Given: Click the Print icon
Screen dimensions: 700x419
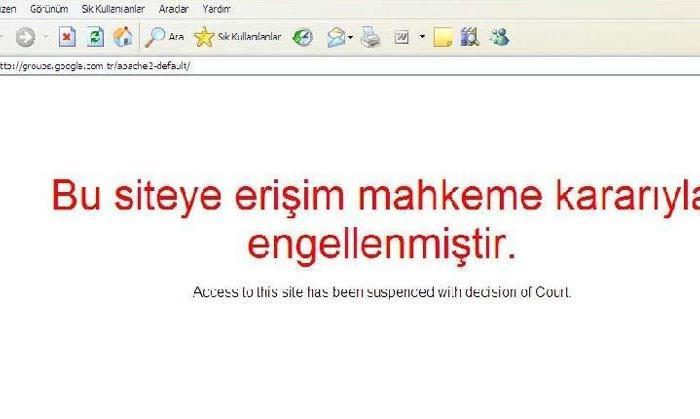Looking at the screenshot, I should coord(370,38).
